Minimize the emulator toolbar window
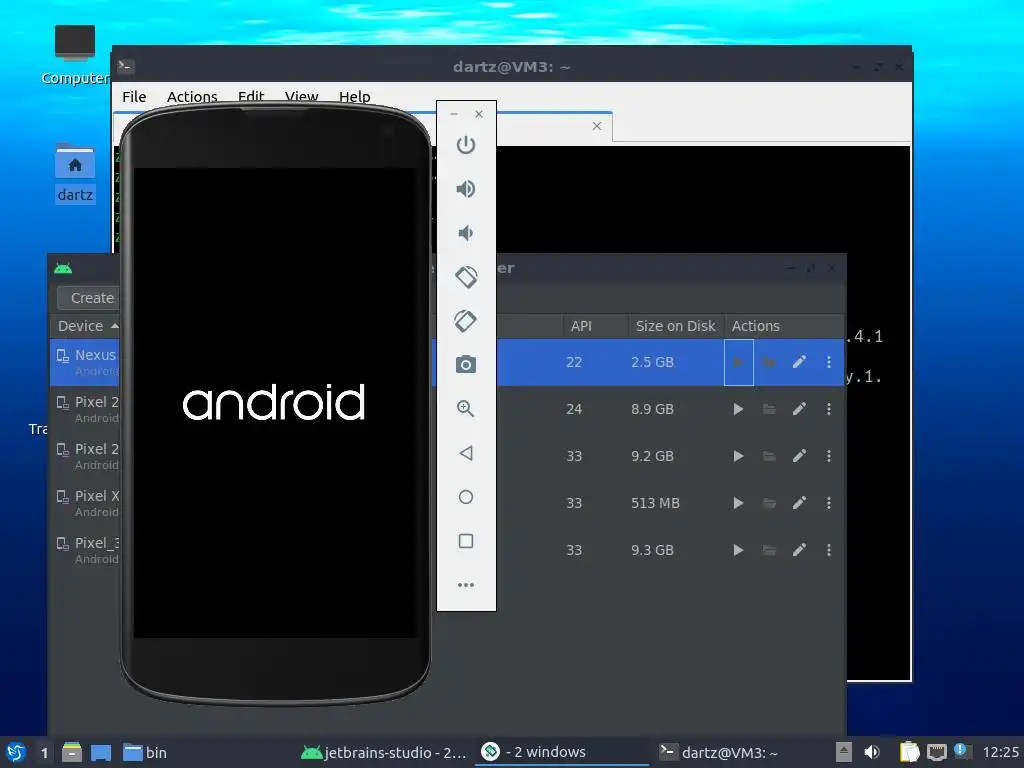Viewport: 1024px width, 768px height. click(454, 114)
